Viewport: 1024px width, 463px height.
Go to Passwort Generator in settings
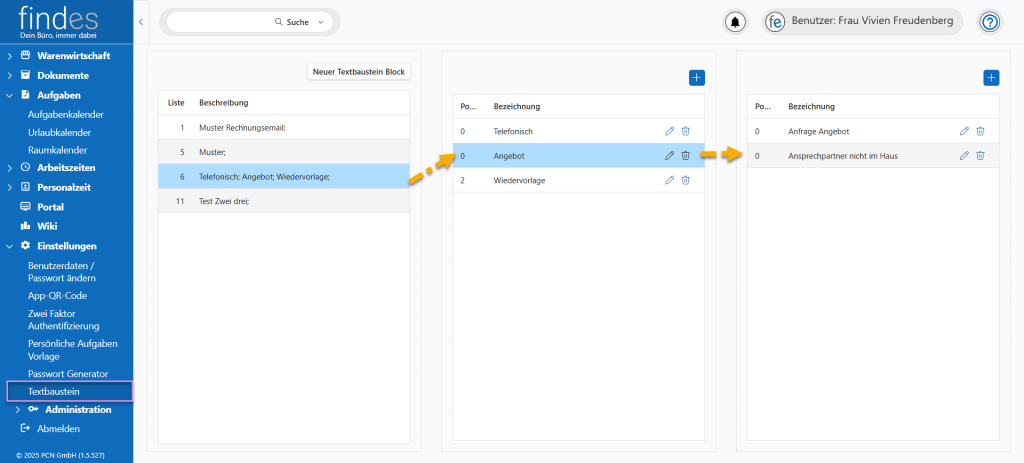click(x=68, y=373)
